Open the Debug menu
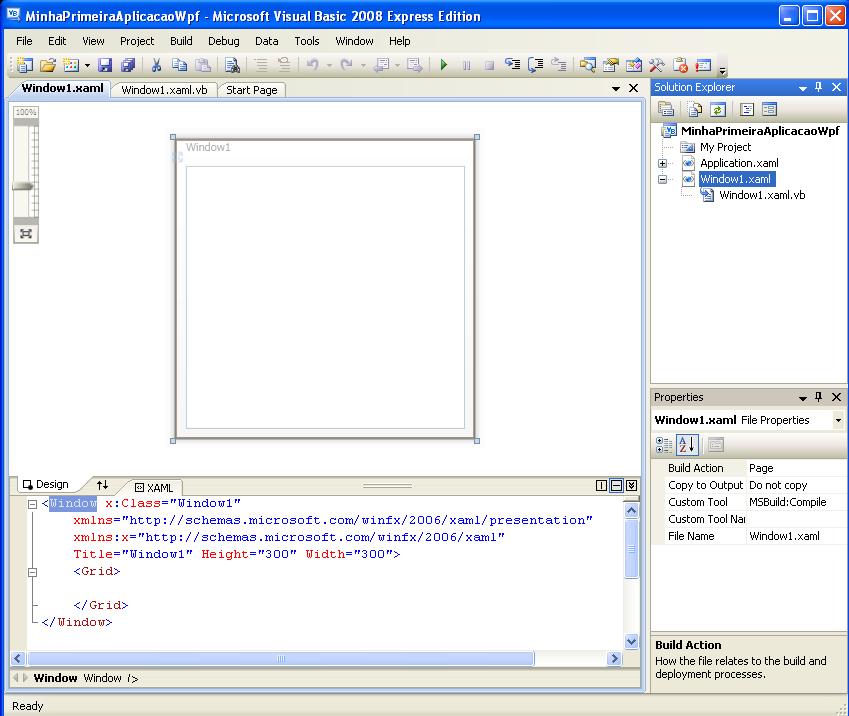This screenshot has width=849, height=716. tap(224, 41)
